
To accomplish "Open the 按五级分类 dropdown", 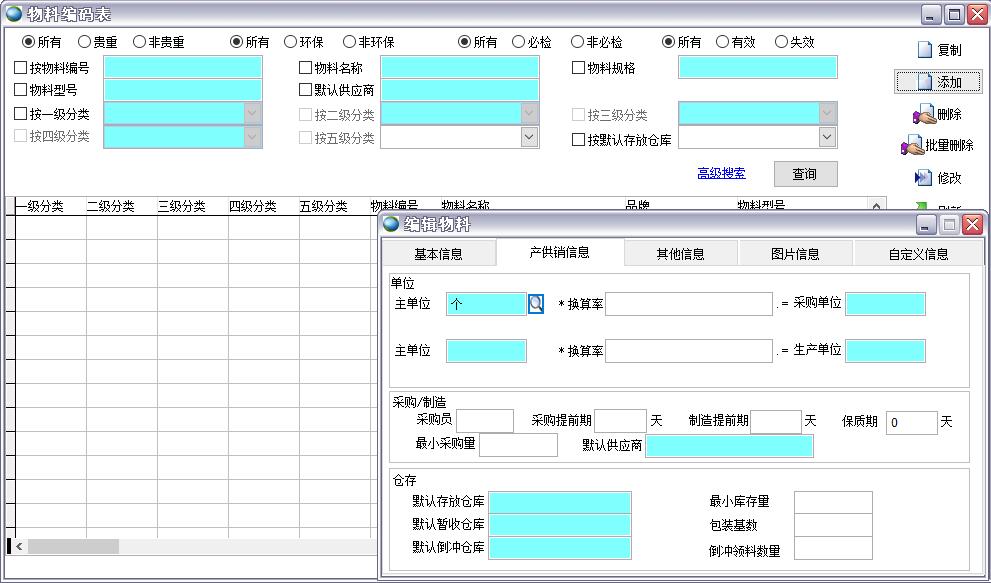I will (530, 135).
